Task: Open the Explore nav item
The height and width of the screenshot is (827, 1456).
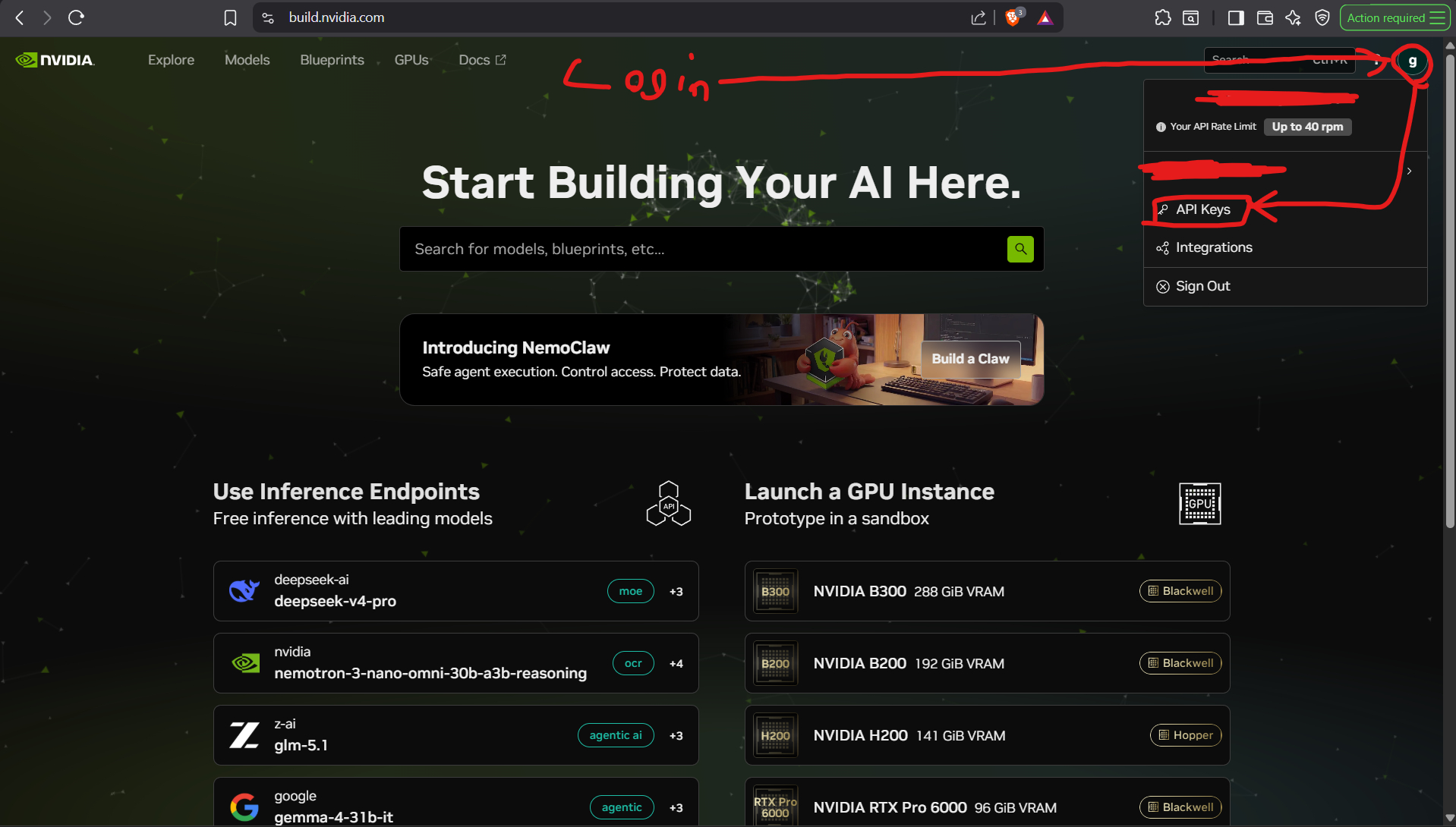Action: (x=171, y=60)
